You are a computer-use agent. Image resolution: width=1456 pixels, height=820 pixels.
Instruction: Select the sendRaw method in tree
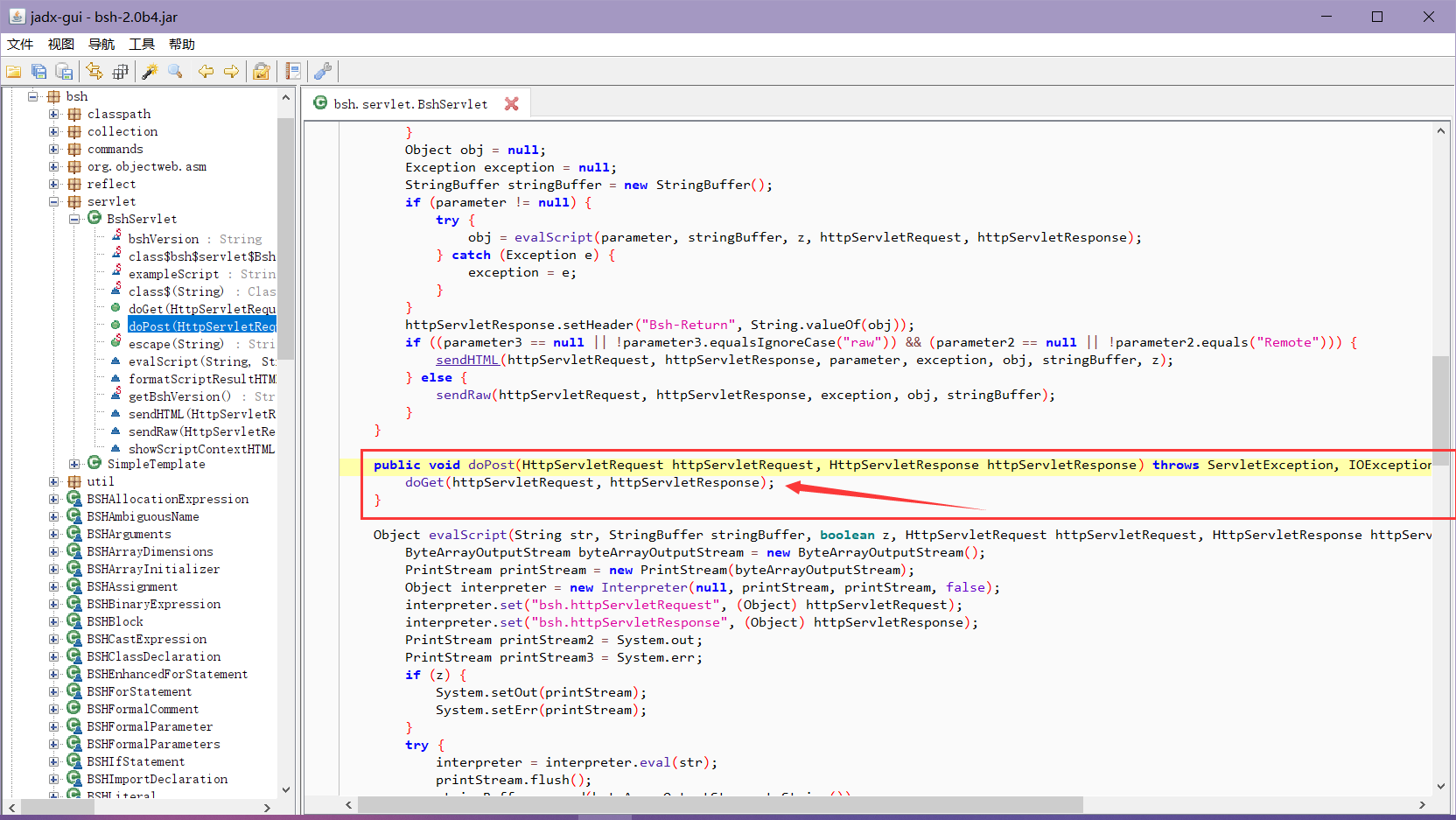(x=201, y=431)
